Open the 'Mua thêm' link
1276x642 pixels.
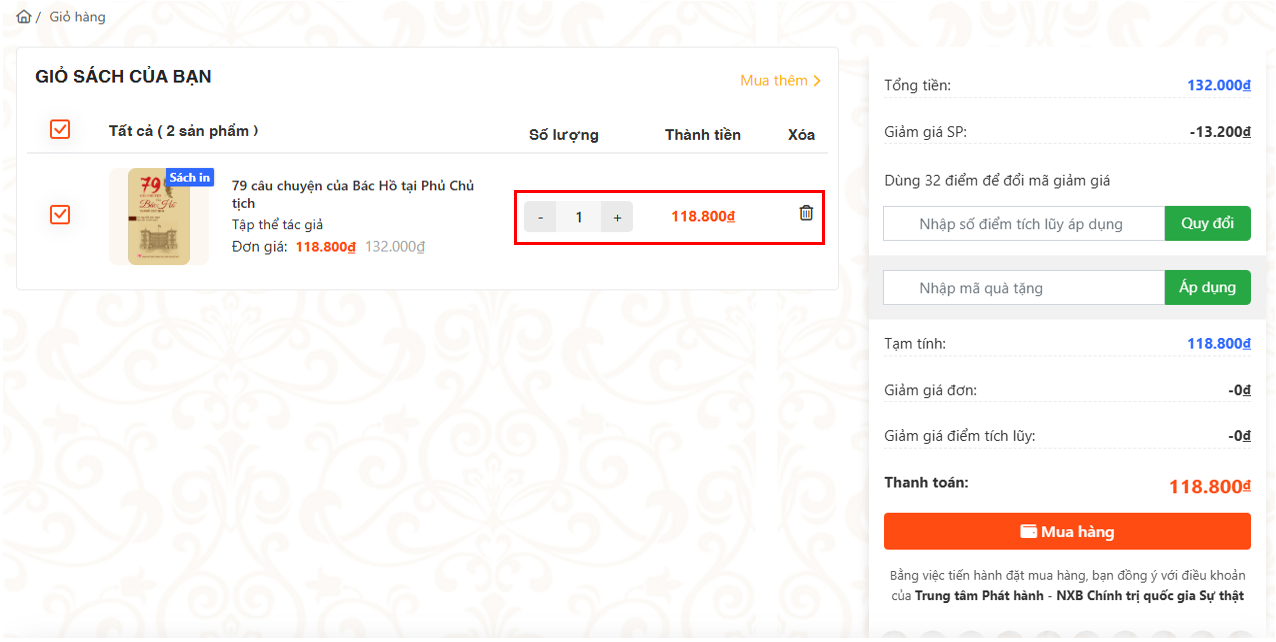tap(773, 81)
